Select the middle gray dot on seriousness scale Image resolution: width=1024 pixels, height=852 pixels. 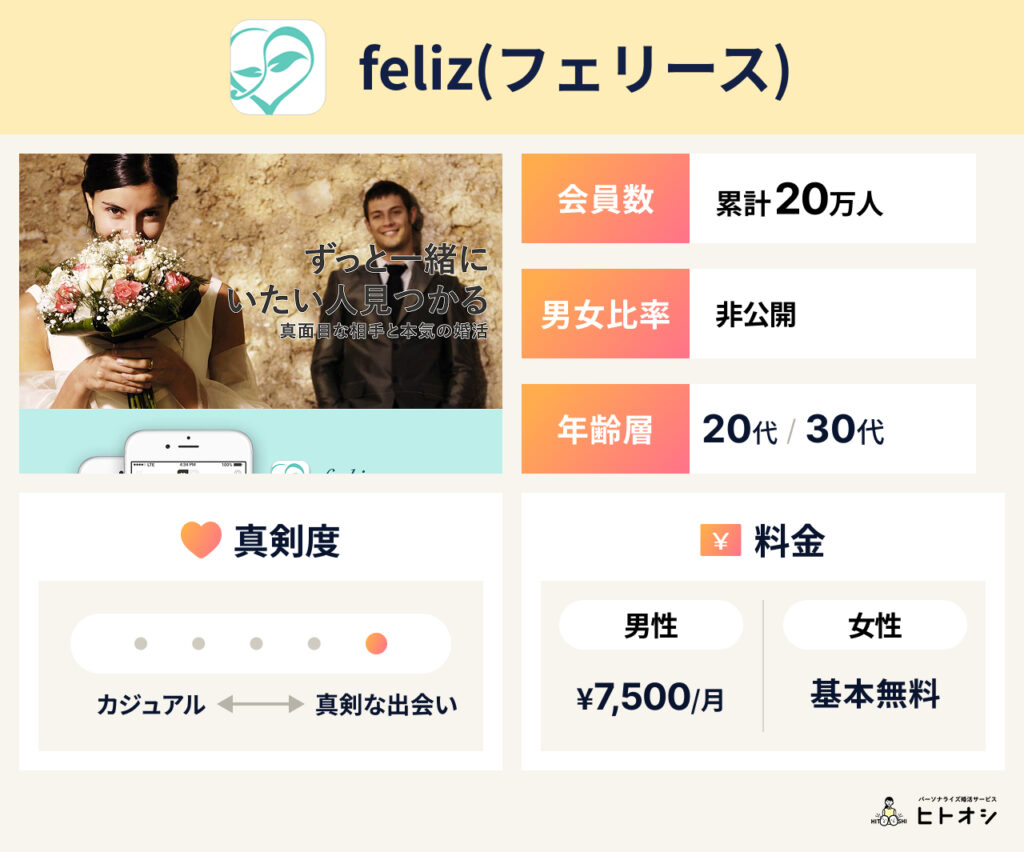coord(256,644)
